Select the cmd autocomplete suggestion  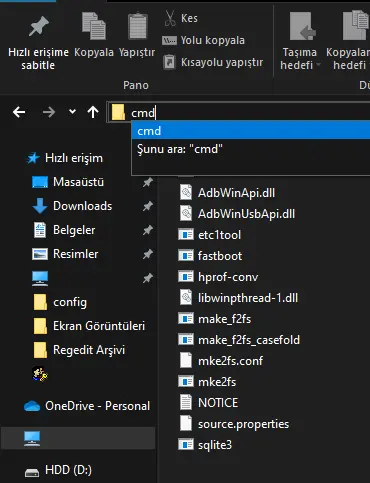[x=251, y=131]
